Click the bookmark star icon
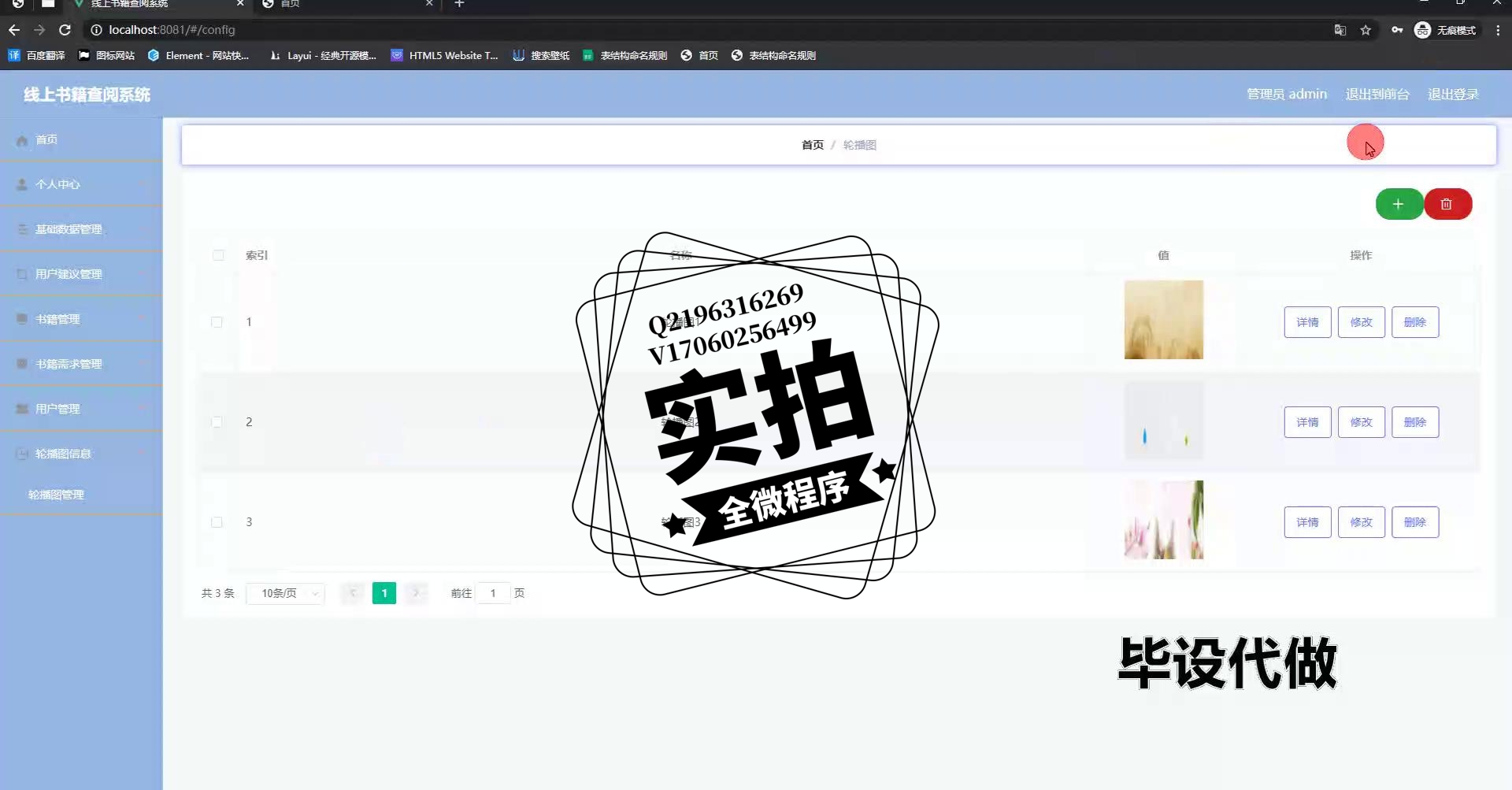The image size is (1512, 790). pos(1366,30)
